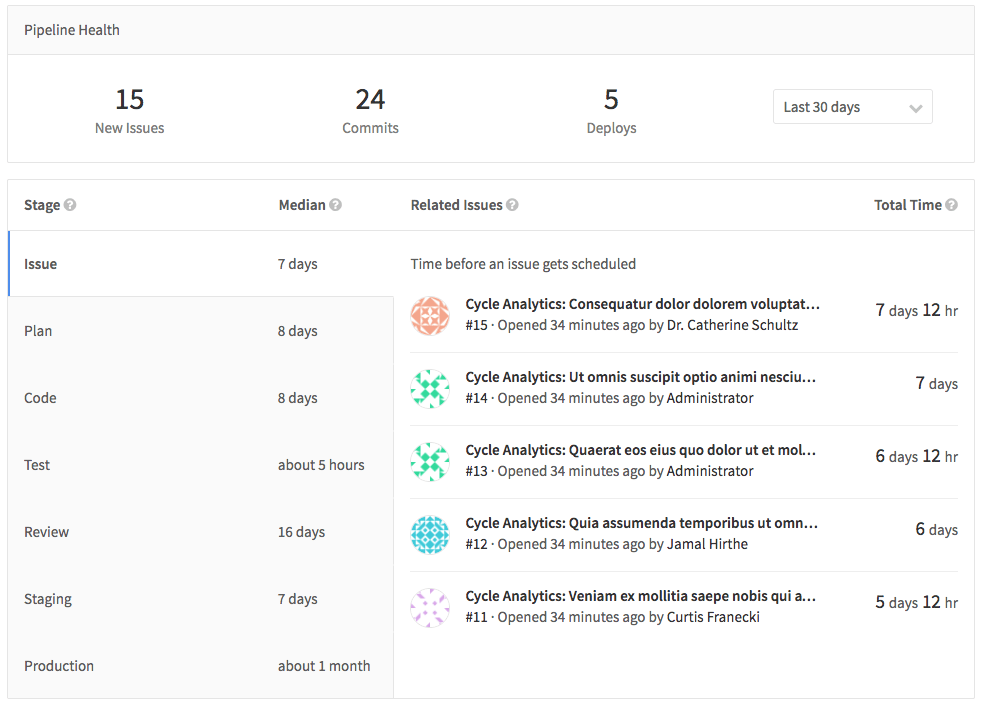Screen dimensions: 982x705
Task: View the Production stage
Action: point(59,665)
